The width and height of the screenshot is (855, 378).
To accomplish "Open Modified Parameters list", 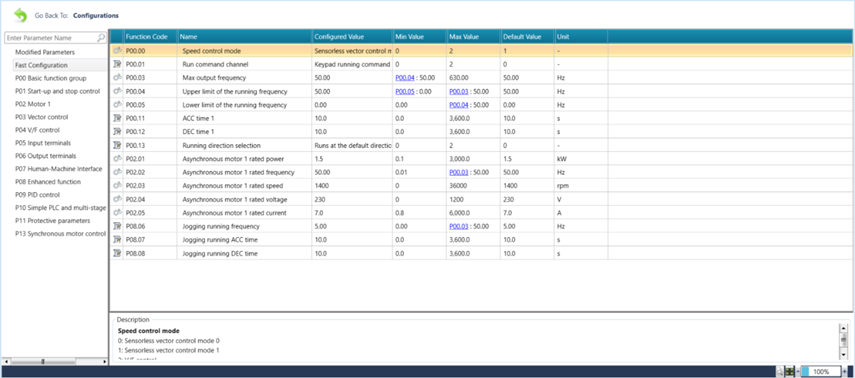I will click(45, 52).
